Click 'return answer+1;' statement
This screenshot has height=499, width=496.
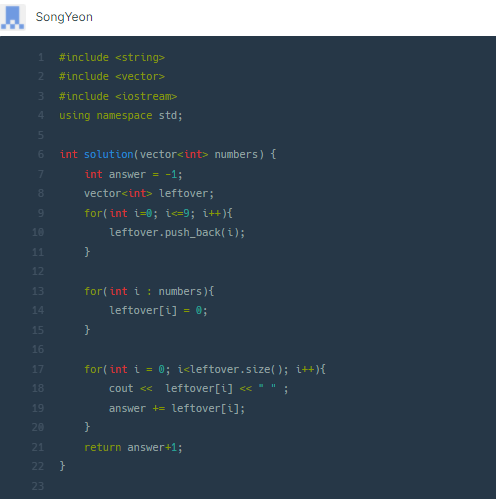pyautogui.click(x=133, y=447)
